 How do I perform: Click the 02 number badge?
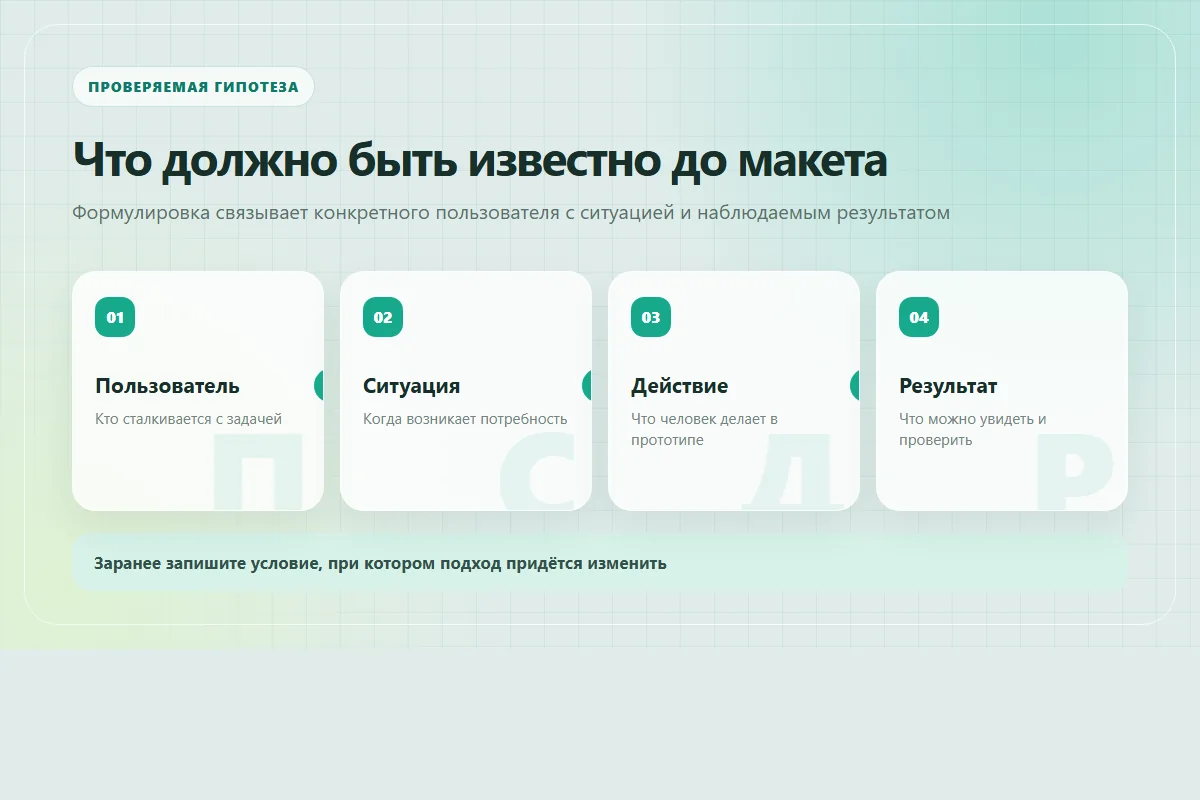[x=383, y=317]
